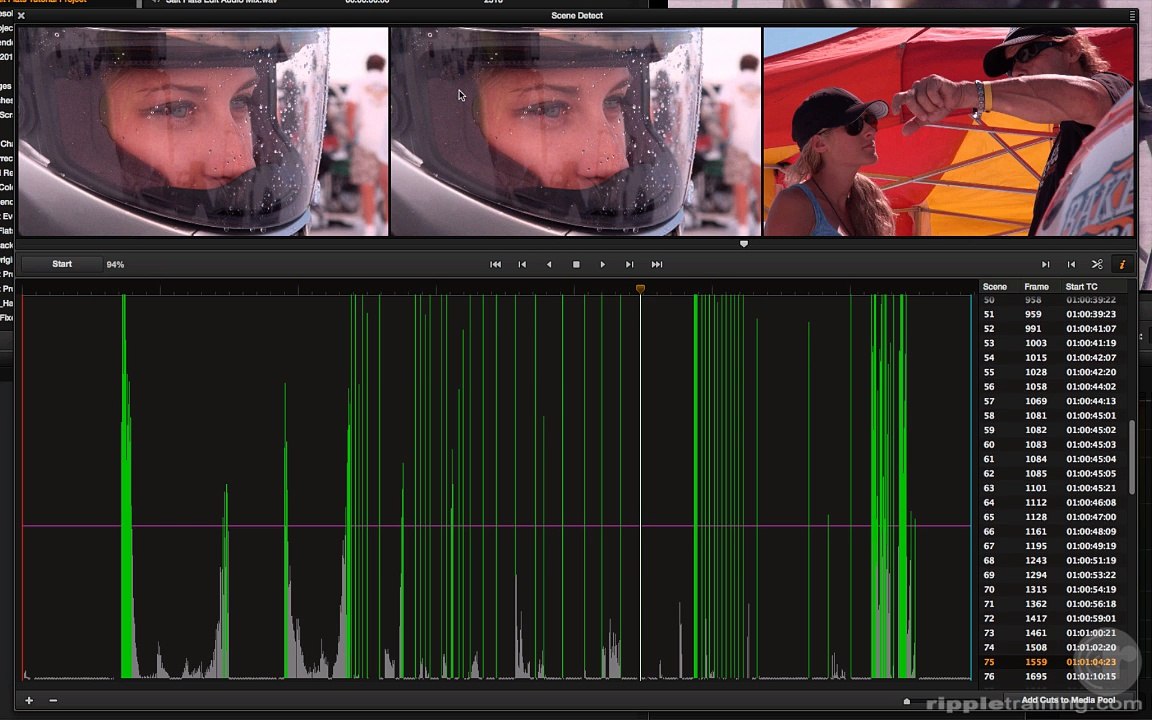Image resolution: width=1152 pixels, height=720 pixels.
Task: Click the previous scene cut icon
Action: [1071, 264]
